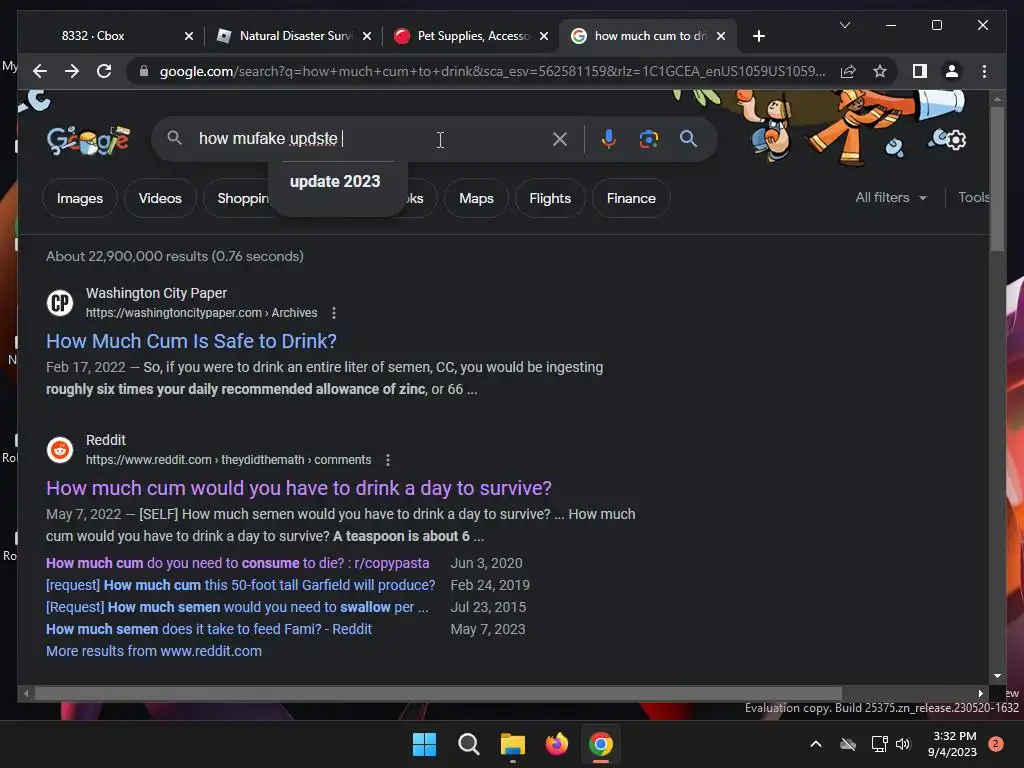Open Chrome three-dot menu

[984, 71]
